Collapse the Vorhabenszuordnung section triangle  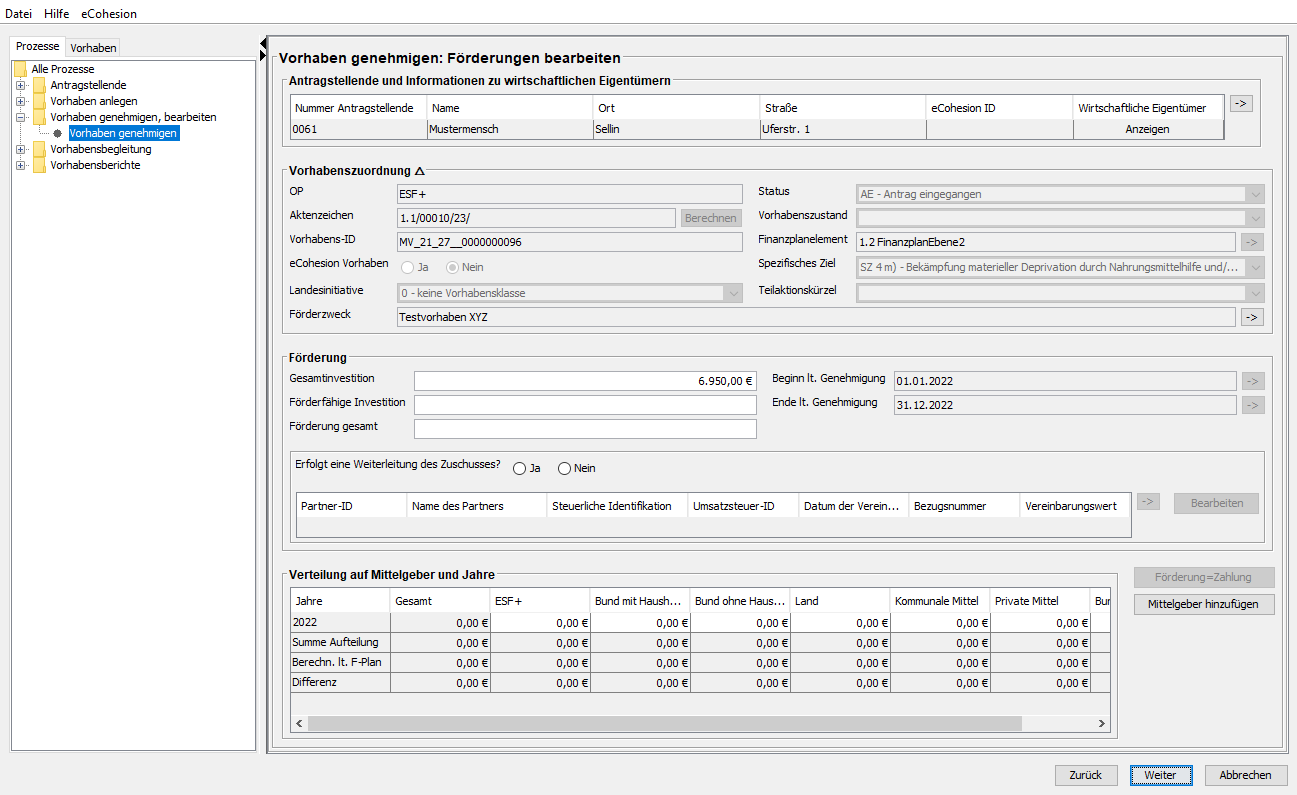(x=420, y=171)
